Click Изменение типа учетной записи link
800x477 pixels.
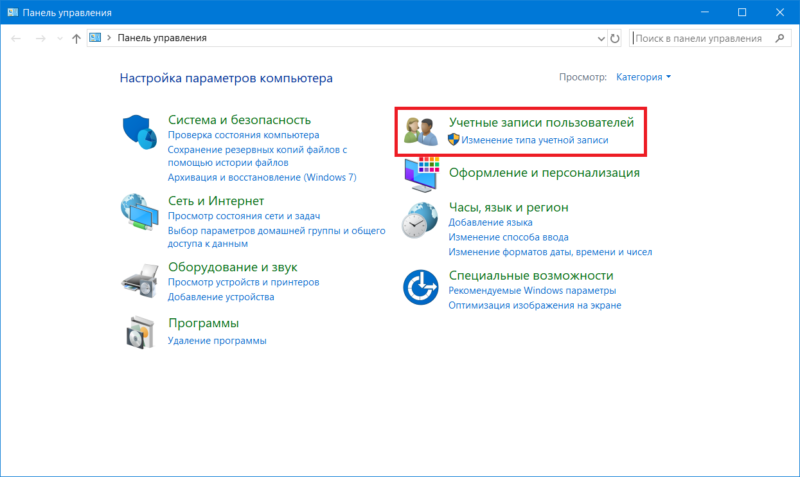535,140
